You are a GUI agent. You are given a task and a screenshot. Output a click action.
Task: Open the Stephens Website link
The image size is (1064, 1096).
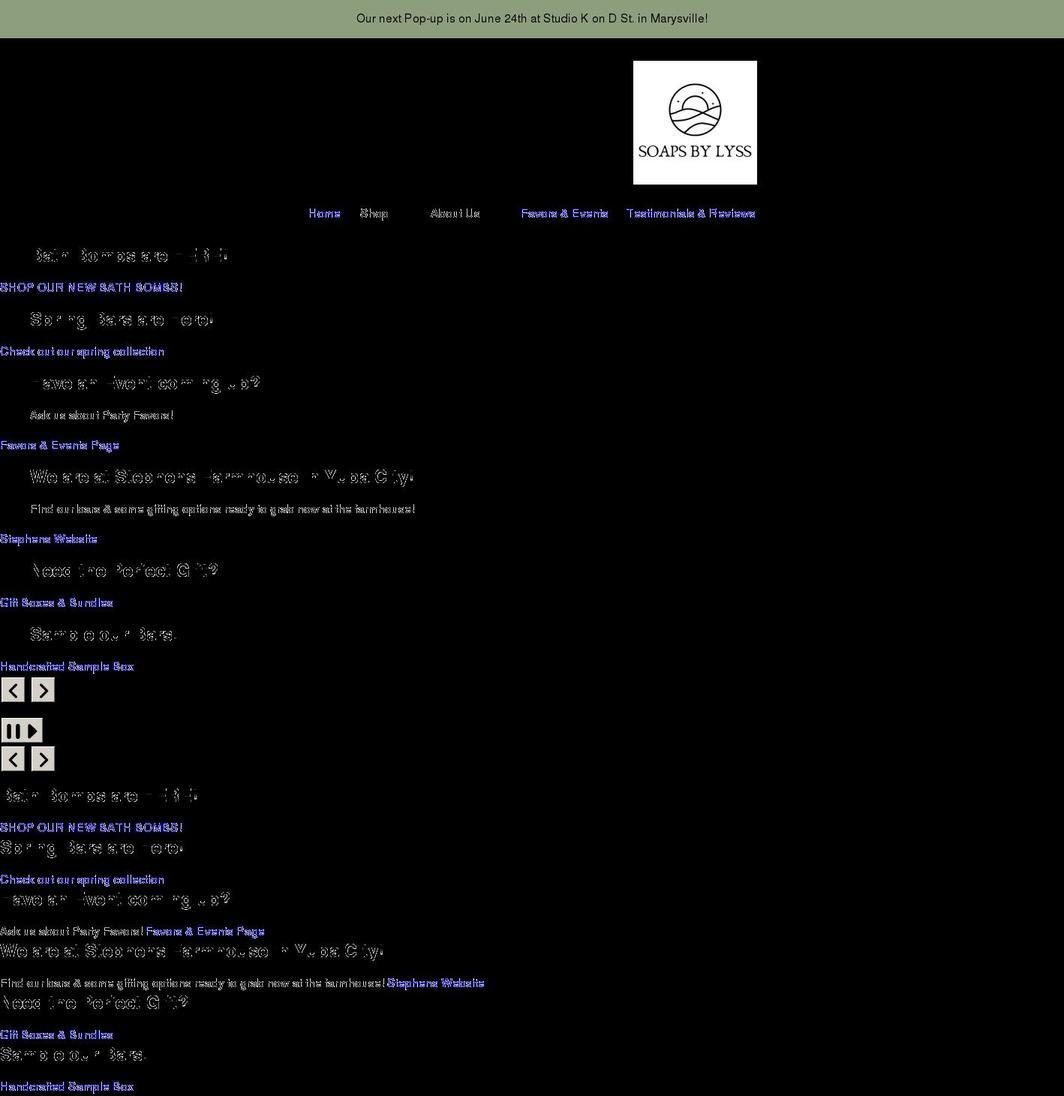49,539
